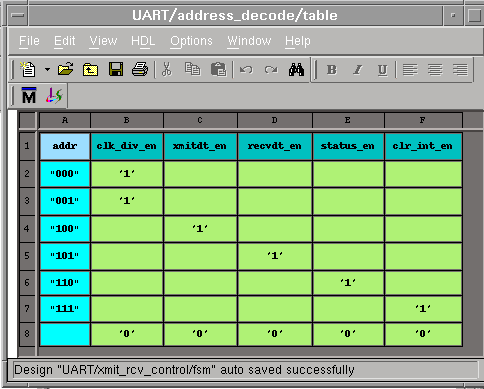Click the Find binoculars icon
Viewport: 484px width, 389px height.
coord(296,69)
